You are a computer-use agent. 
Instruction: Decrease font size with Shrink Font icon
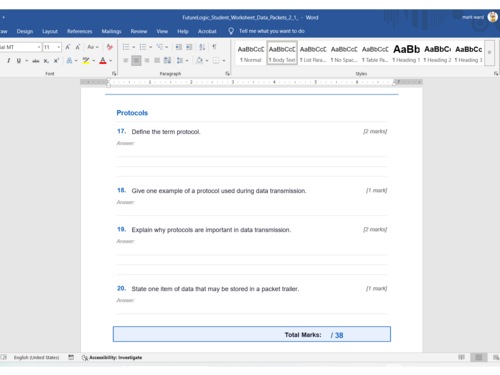tap(78, 47)
